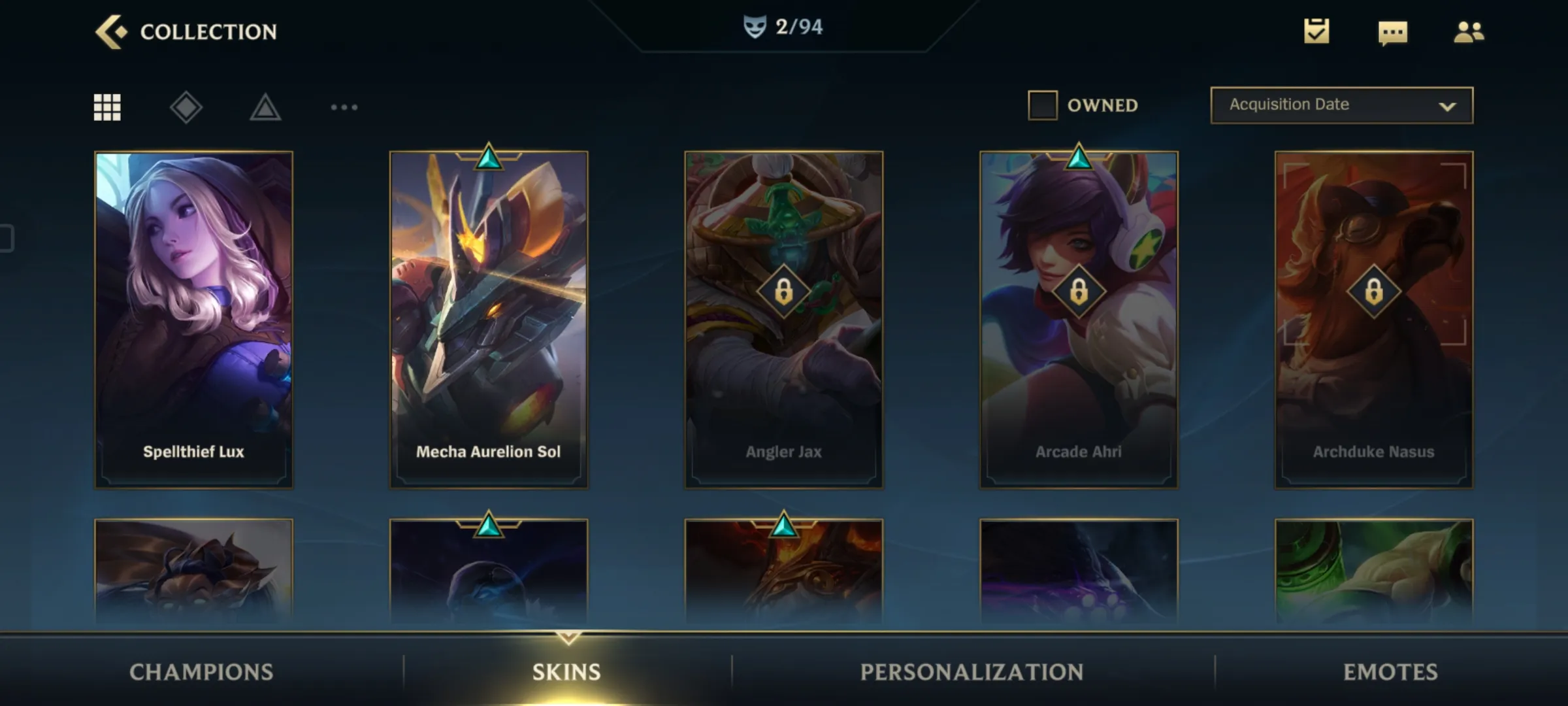This screenshot has height=706, width=1568.
Task: Tap the lock on Angler Jax
Action: click(x=783, y=292)
